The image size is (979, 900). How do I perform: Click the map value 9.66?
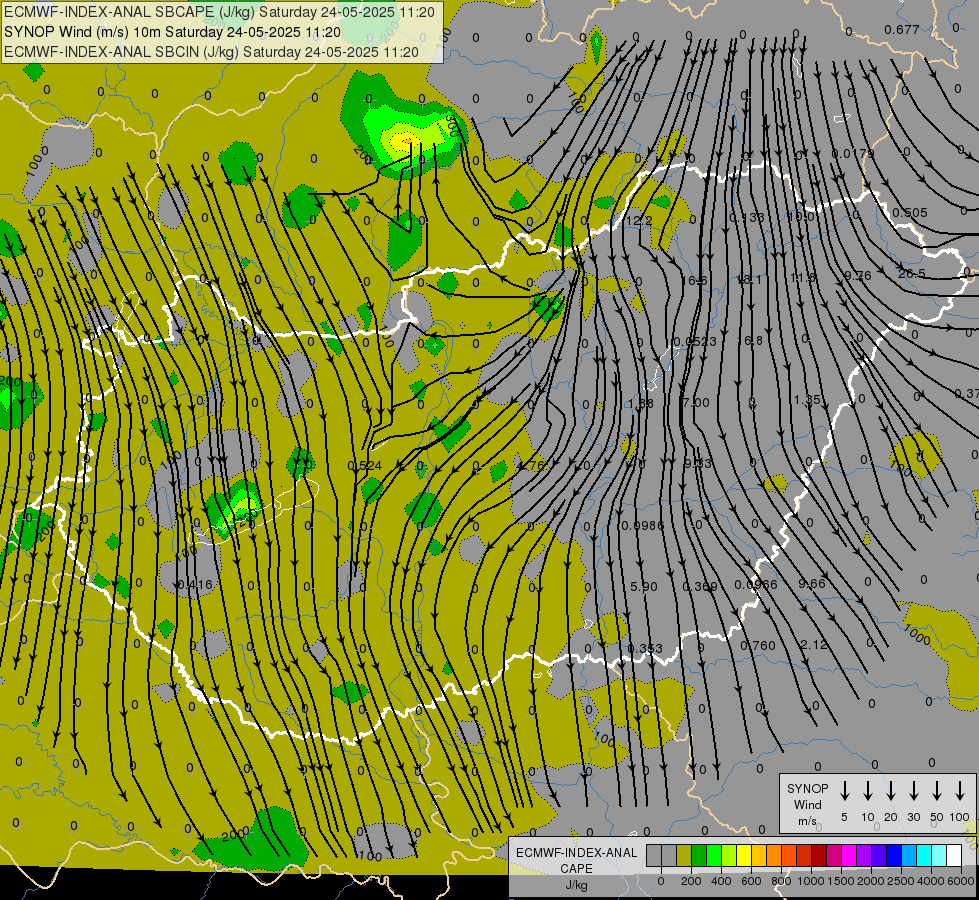point(812,583)
